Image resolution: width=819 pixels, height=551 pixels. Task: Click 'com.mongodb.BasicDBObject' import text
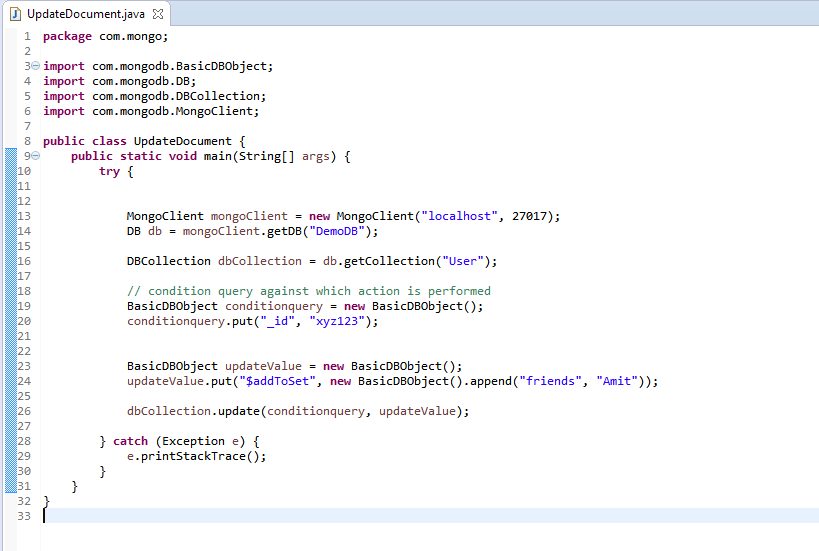tap(180, 66)
